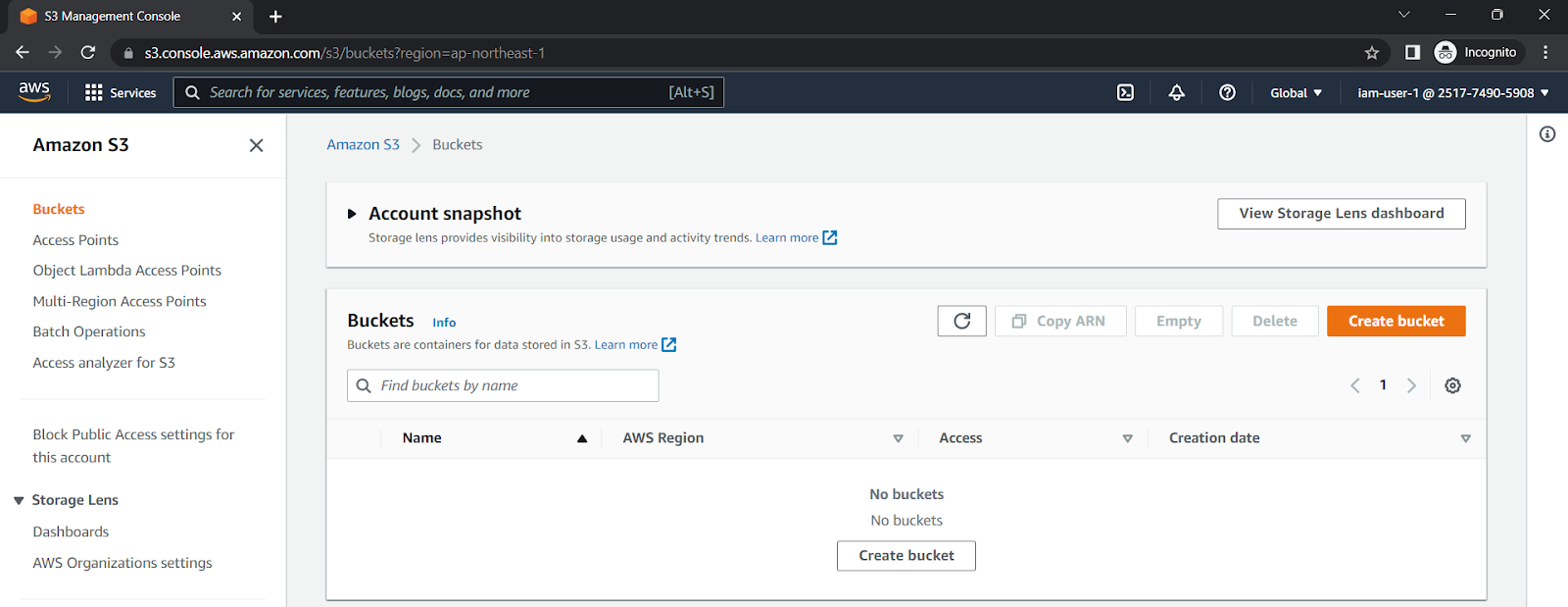Click View Storage Lens dashboard
The width and height of the screenshot is (1568, 607).
pyautogui.click(x=1342, y=214)
